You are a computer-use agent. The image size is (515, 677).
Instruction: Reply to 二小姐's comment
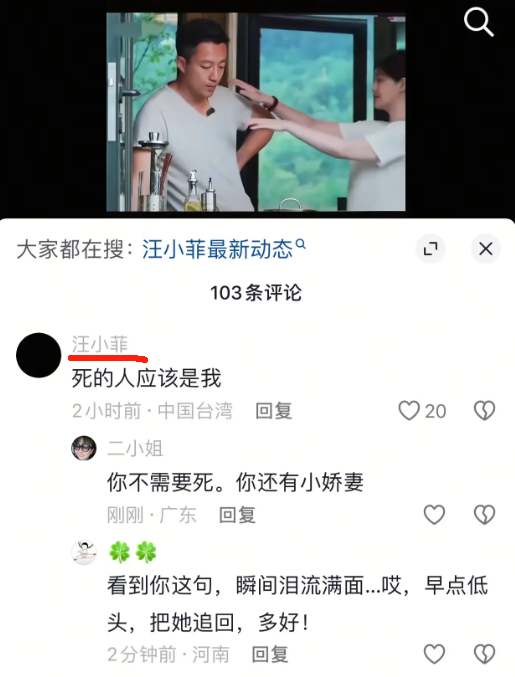pos(237,515)
